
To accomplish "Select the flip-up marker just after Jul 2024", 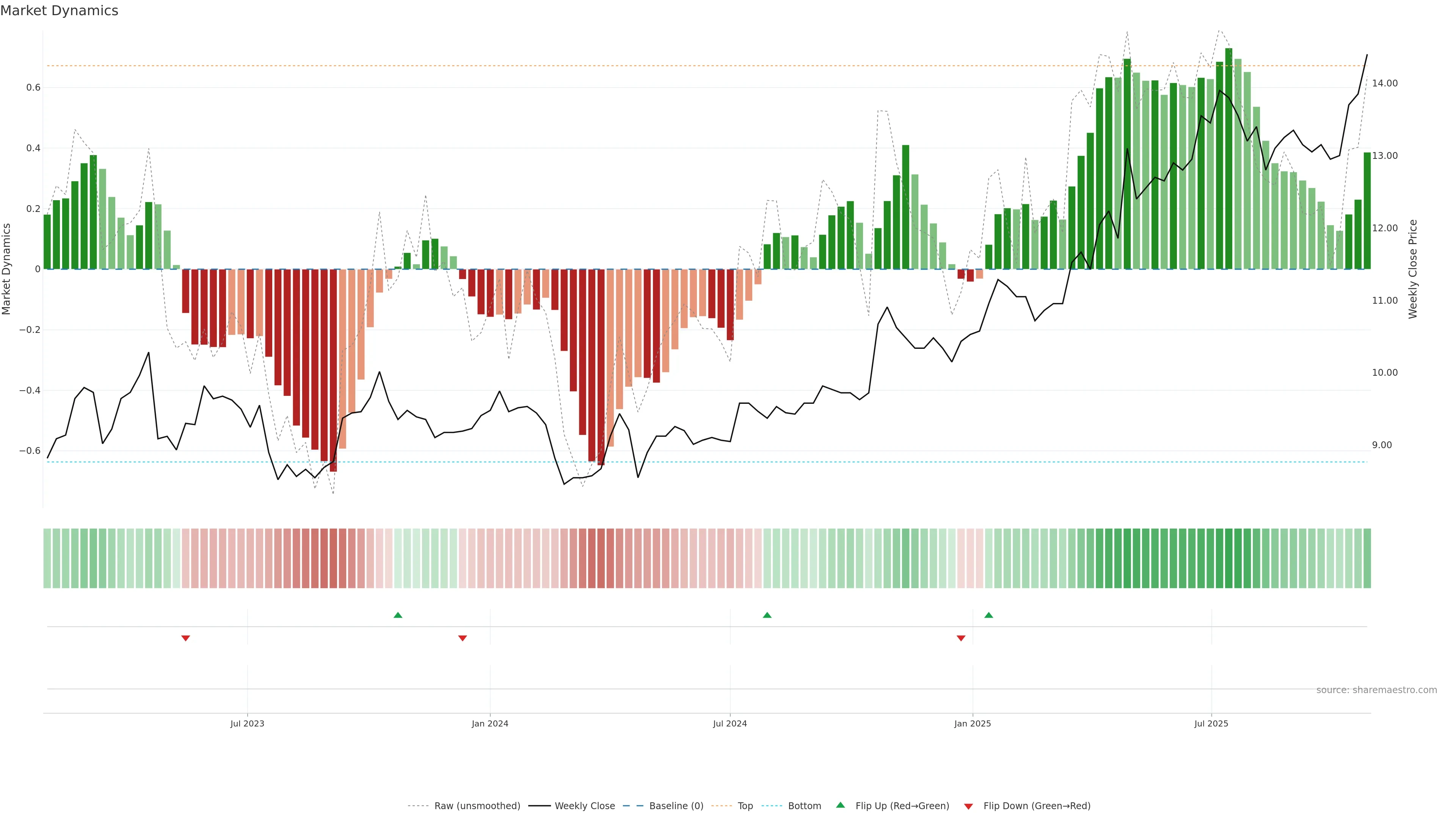I will tap(767, 615).
